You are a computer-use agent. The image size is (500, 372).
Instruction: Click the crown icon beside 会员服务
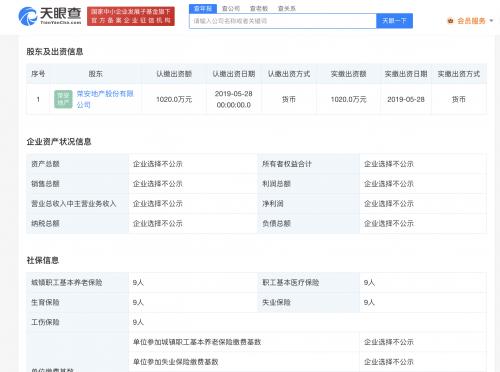click(x=451, y=21)
